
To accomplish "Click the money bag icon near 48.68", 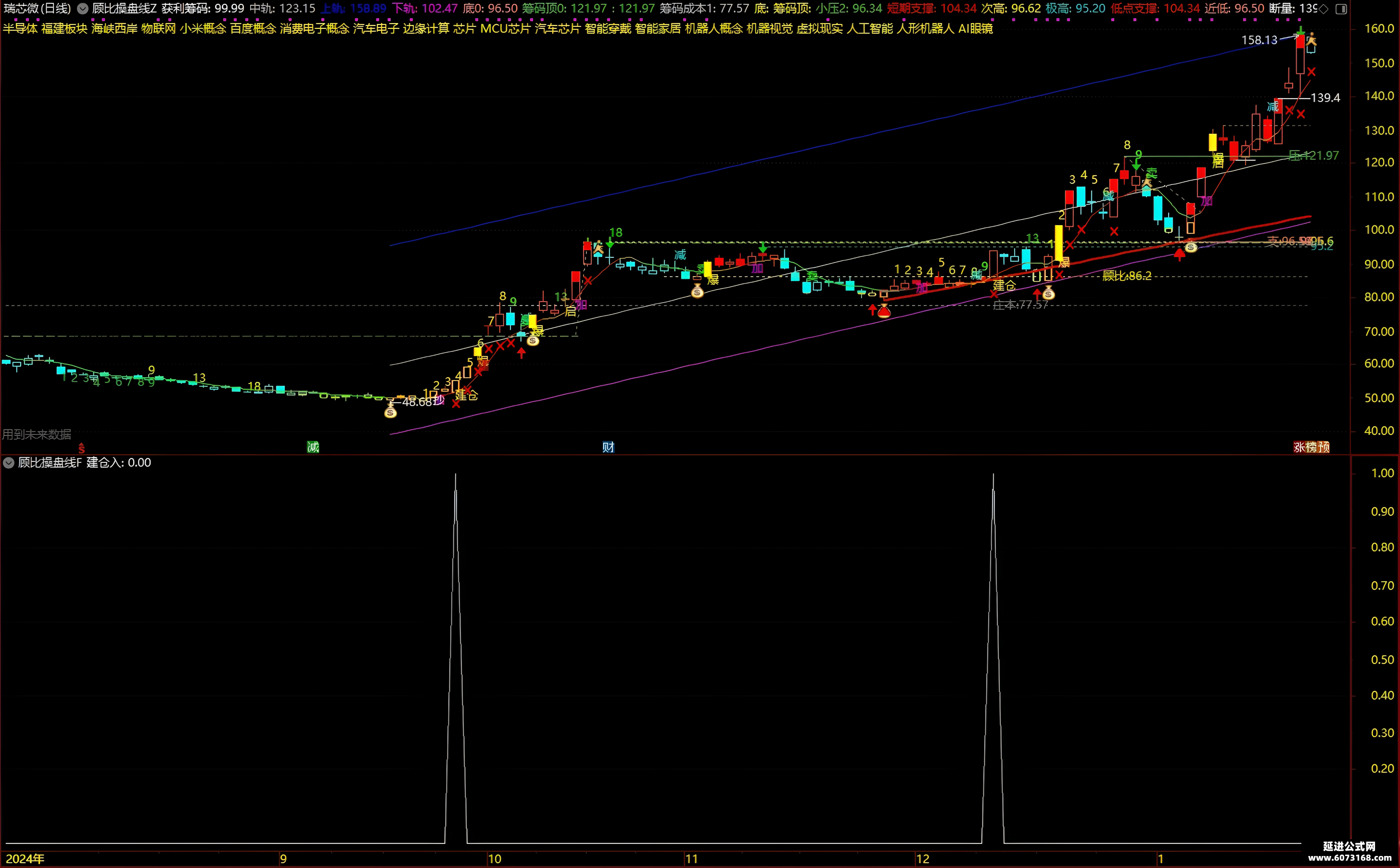I will (x=390, y=411).
